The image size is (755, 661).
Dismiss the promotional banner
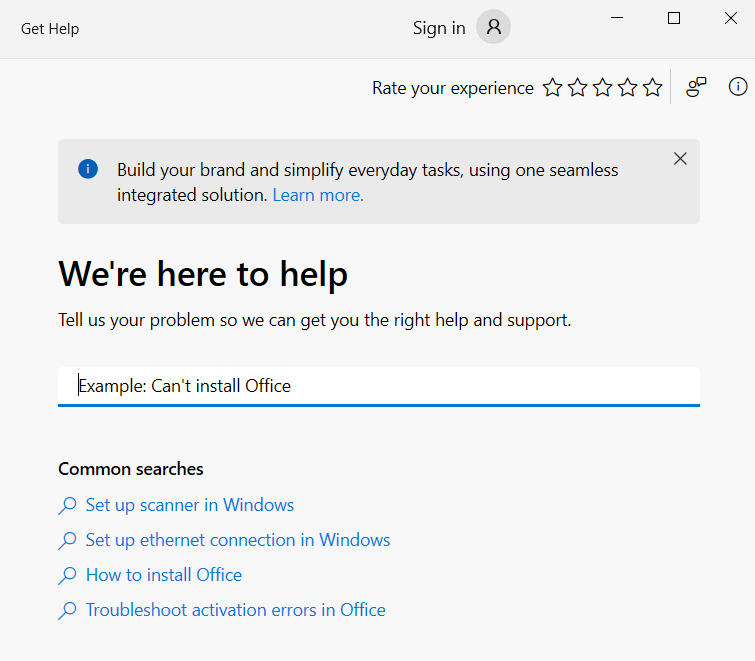[680, 158]
